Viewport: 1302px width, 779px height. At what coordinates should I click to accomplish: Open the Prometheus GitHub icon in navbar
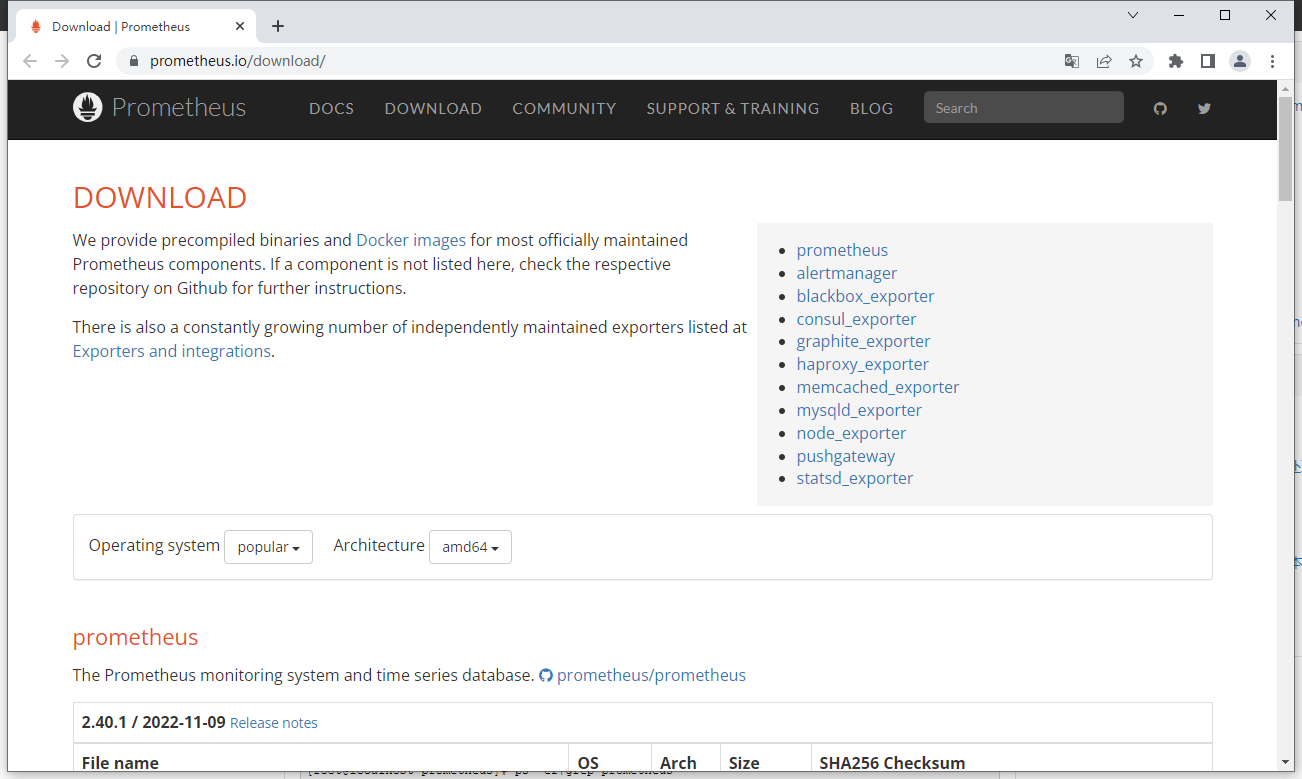(x=1160, y=108)
